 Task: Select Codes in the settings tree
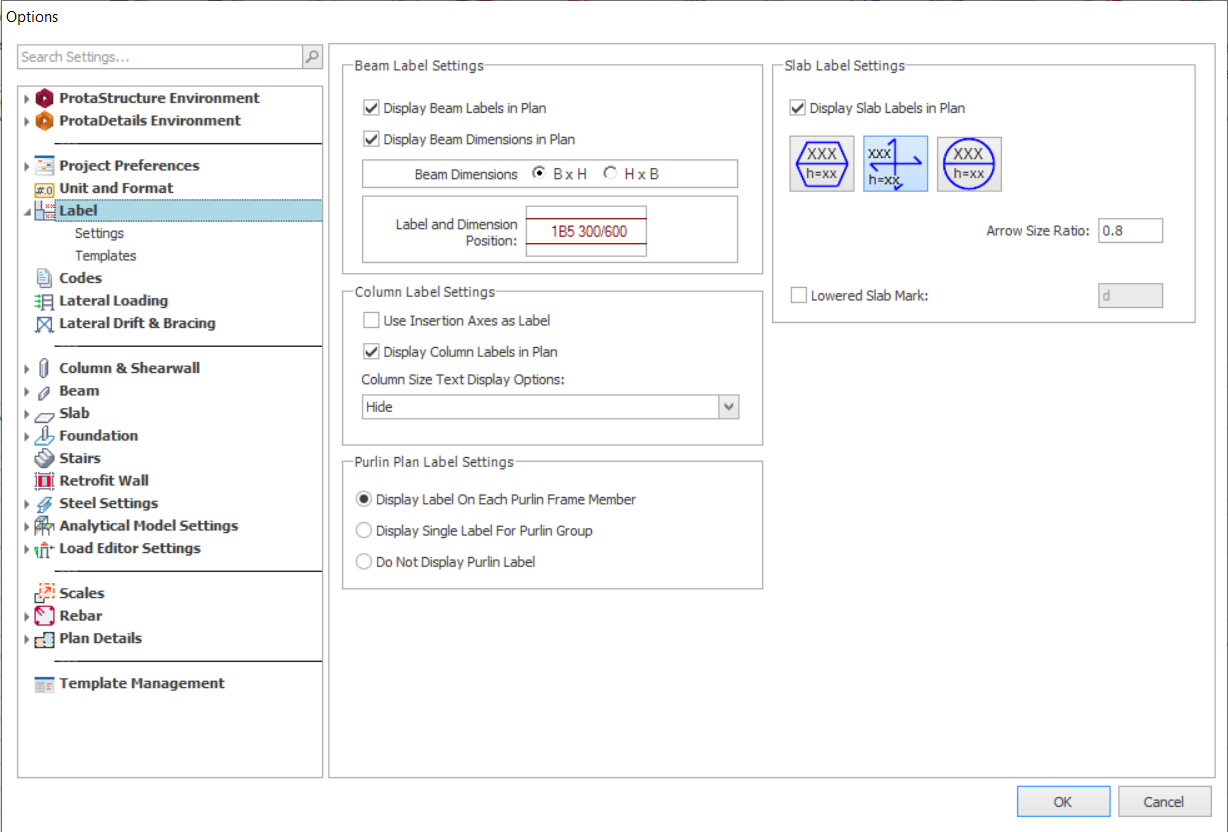pyautogui.click(x=80, y=278)
